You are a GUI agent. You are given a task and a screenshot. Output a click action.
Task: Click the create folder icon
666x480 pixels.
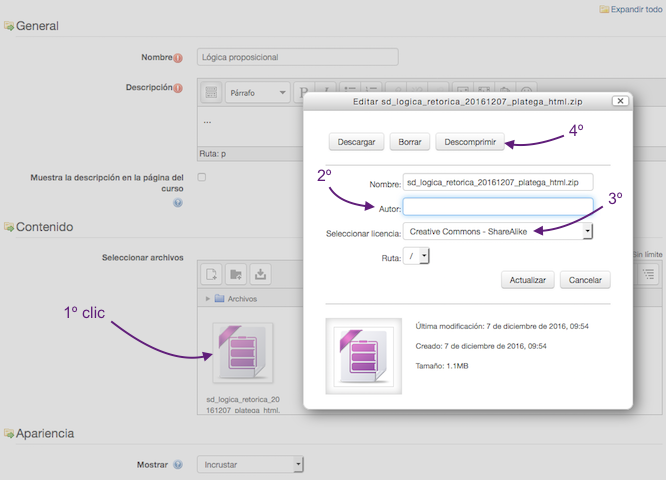236,273
